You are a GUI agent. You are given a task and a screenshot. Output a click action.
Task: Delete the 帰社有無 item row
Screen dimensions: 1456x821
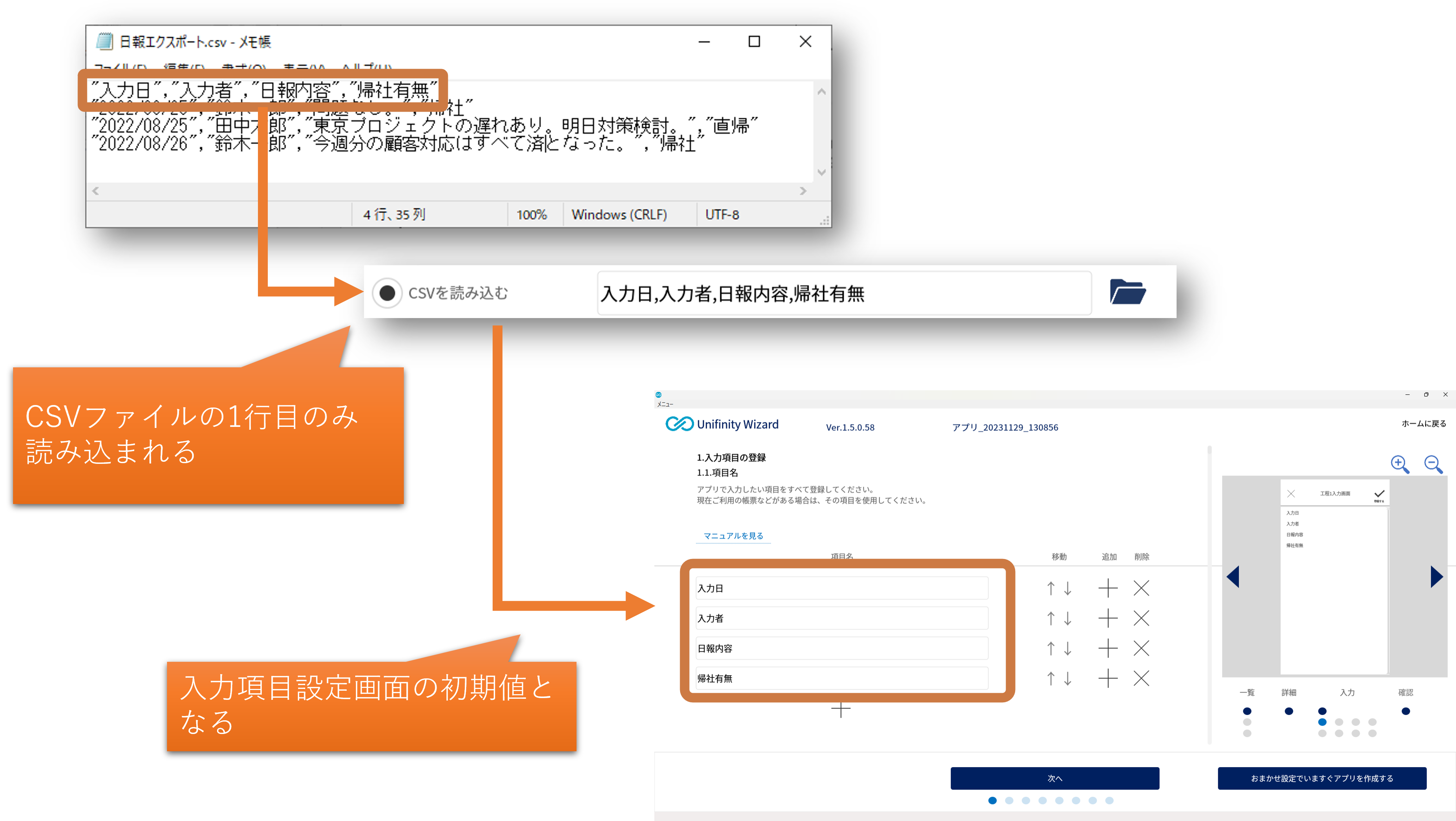1141,678
